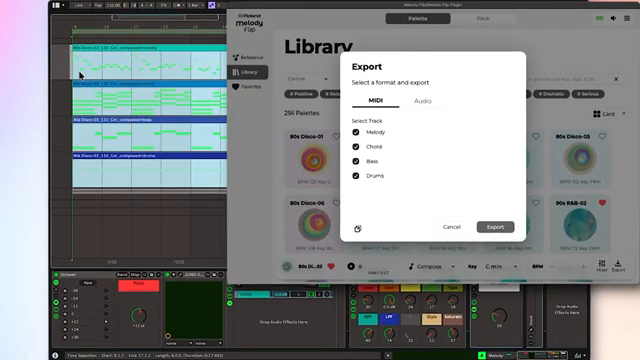
Task: Click the speaker volume icon in plugin header
Action: [613, 18]
